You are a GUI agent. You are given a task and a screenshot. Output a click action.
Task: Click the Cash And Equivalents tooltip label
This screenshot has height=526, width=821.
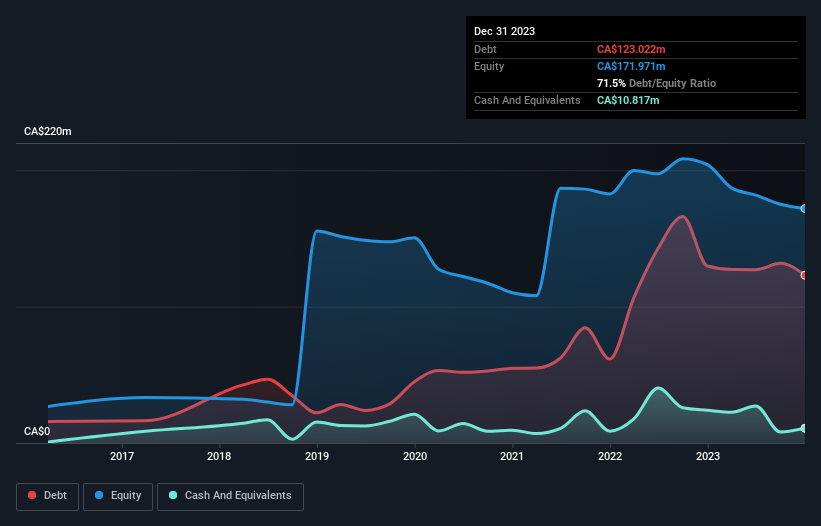point(527,100)
